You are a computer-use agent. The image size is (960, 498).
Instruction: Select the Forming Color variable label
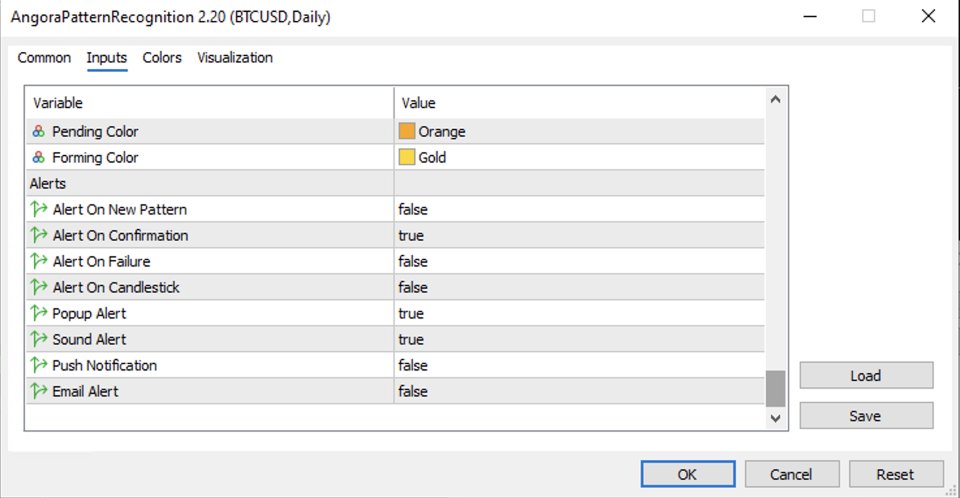click(x=96, y=157)
